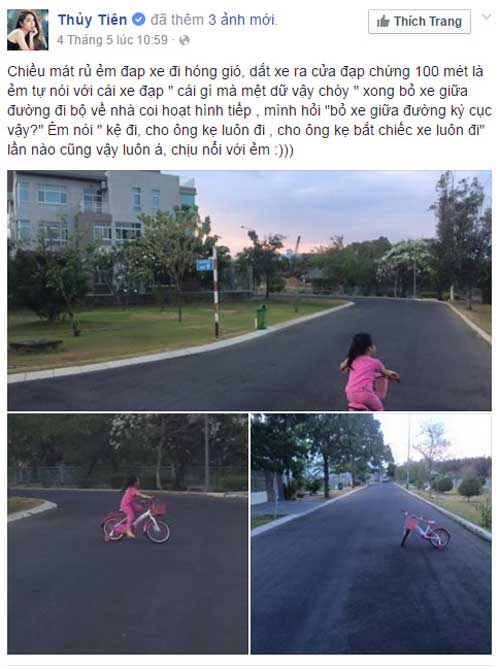500x667 pixels.
Task: Open the post timestamp 4 Tháng 5 lúc 10:59
Action: (x=112, y=40)
